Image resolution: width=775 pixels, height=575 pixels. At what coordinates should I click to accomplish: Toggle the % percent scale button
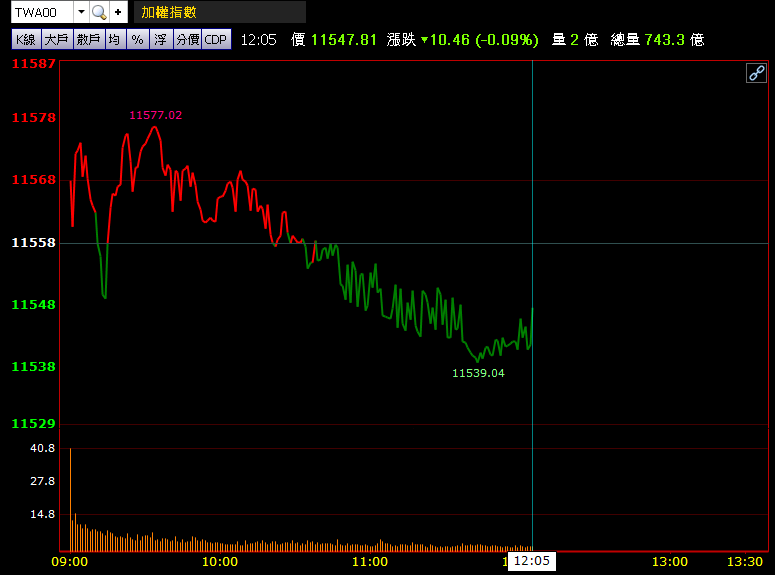point(137,40)
